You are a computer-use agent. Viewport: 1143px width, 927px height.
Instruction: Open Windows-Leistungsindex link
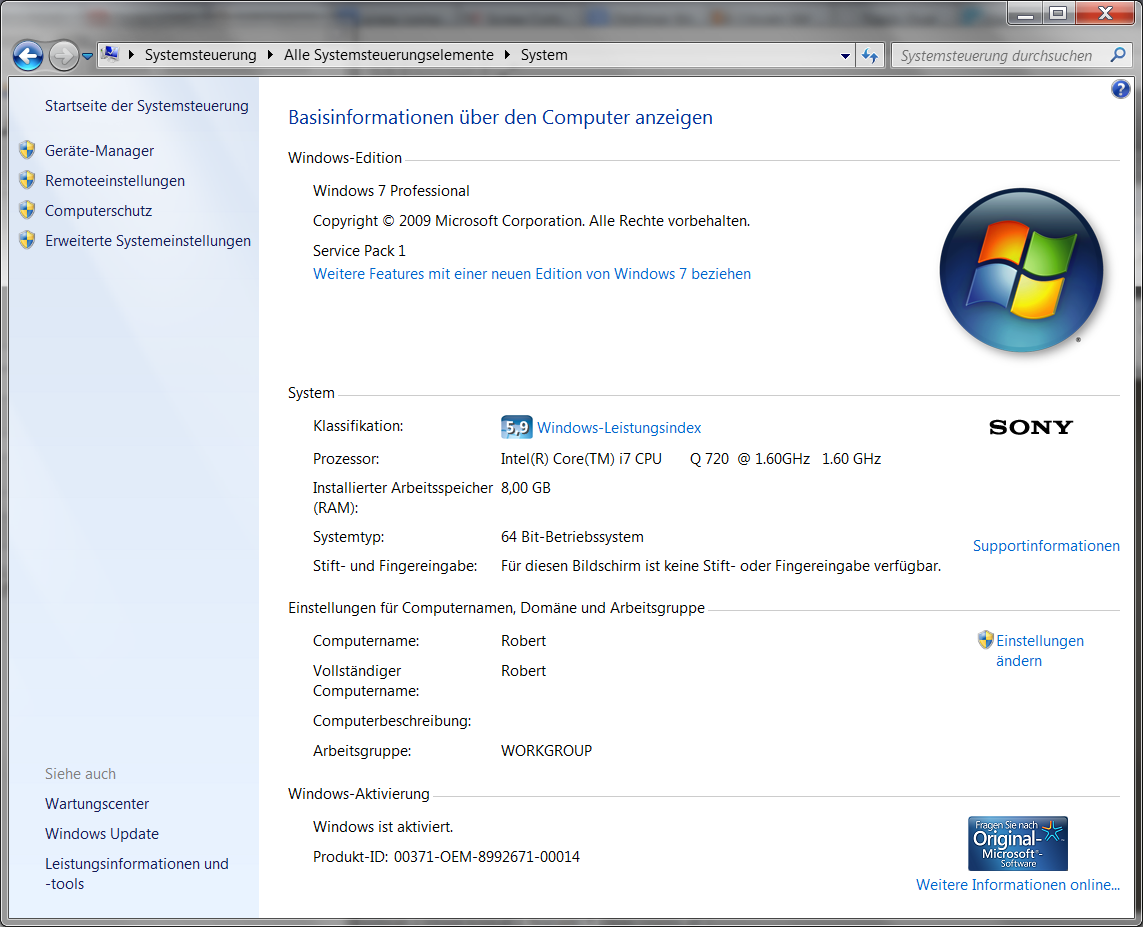619,428
